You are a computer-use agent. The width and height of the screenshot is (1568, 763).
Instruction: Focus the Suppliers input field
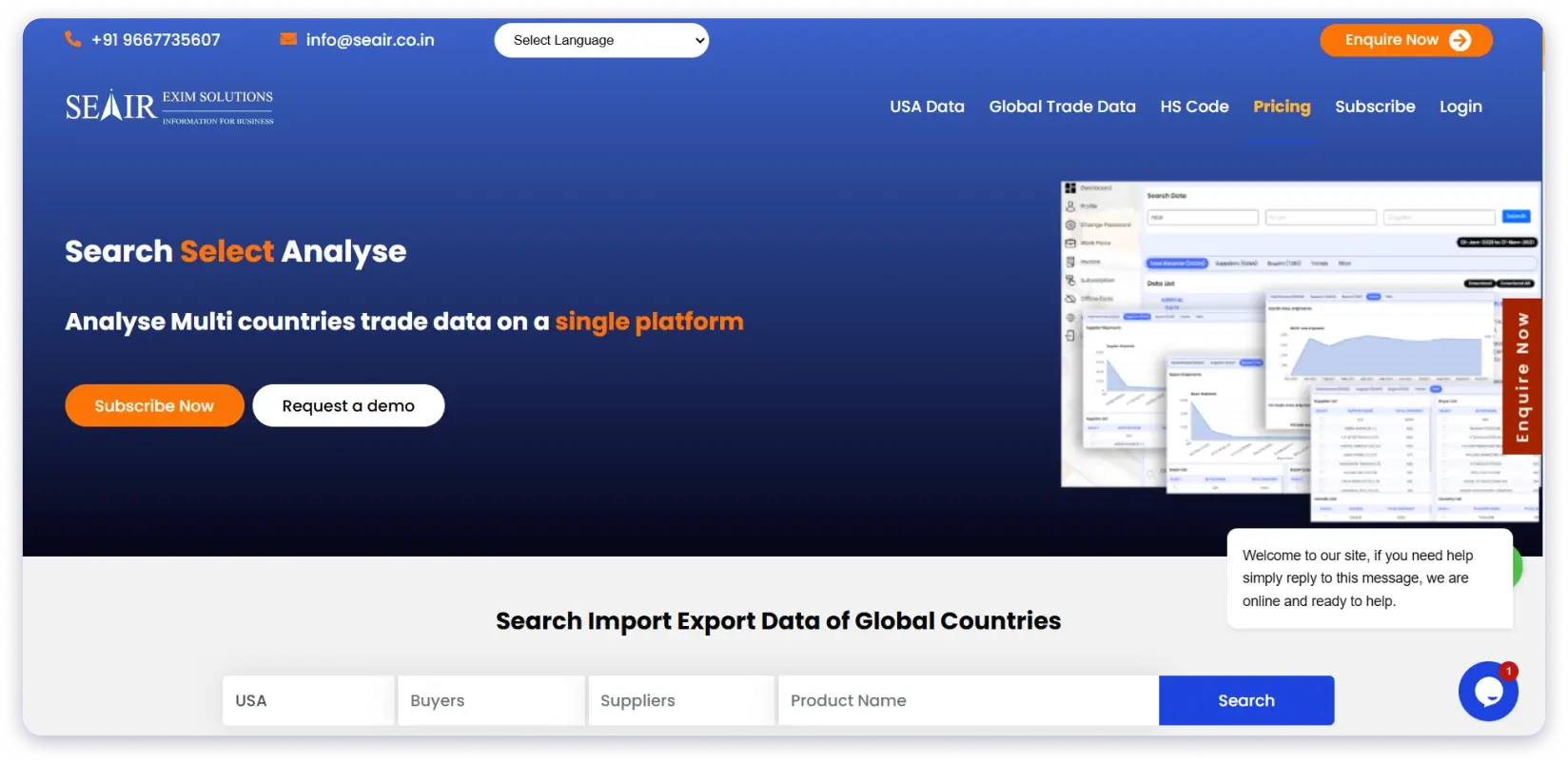coord(681,700)
